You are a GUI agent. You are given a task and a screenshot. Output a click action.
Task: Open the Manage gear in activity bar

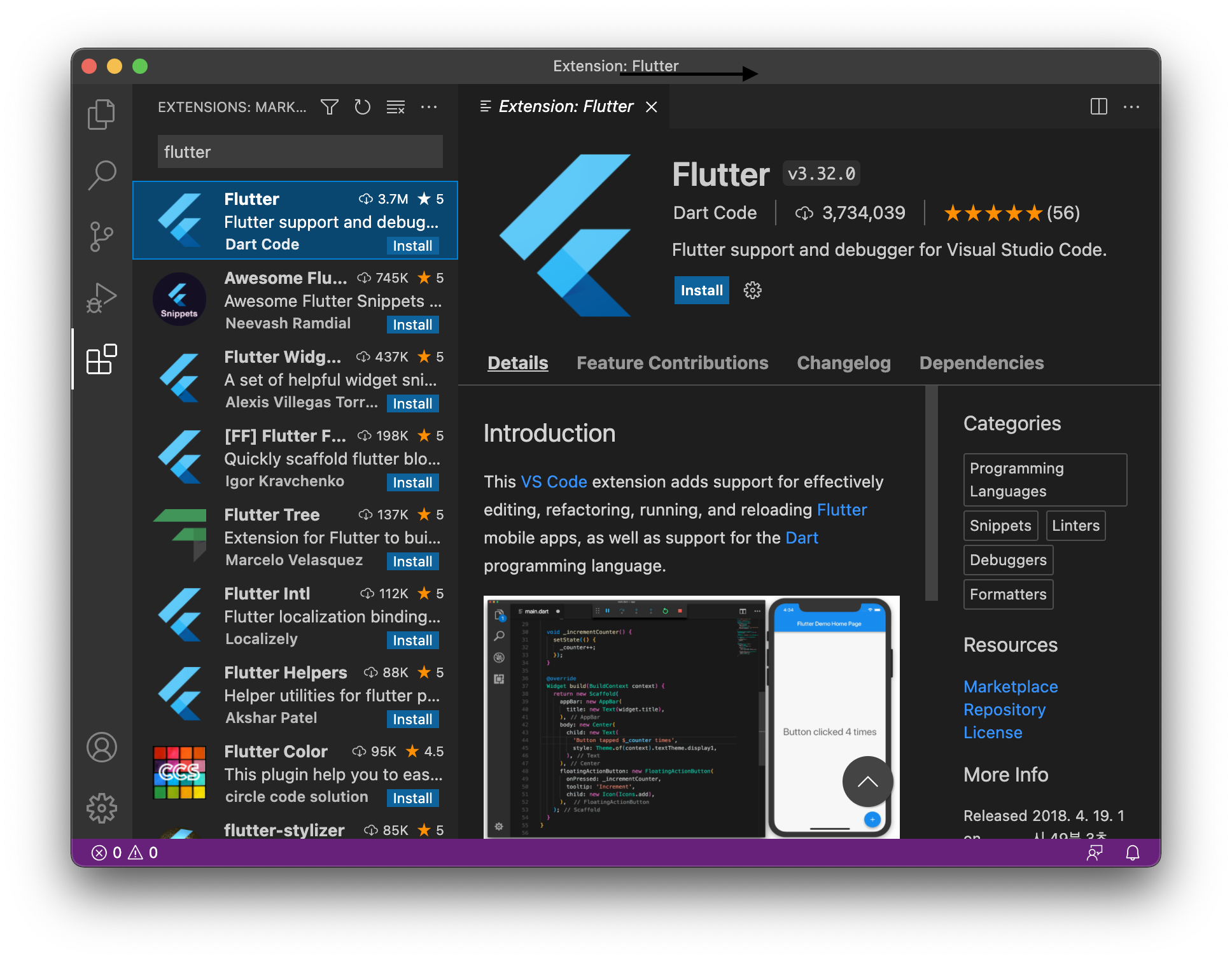pyautogui.click(x=101, y=808)
